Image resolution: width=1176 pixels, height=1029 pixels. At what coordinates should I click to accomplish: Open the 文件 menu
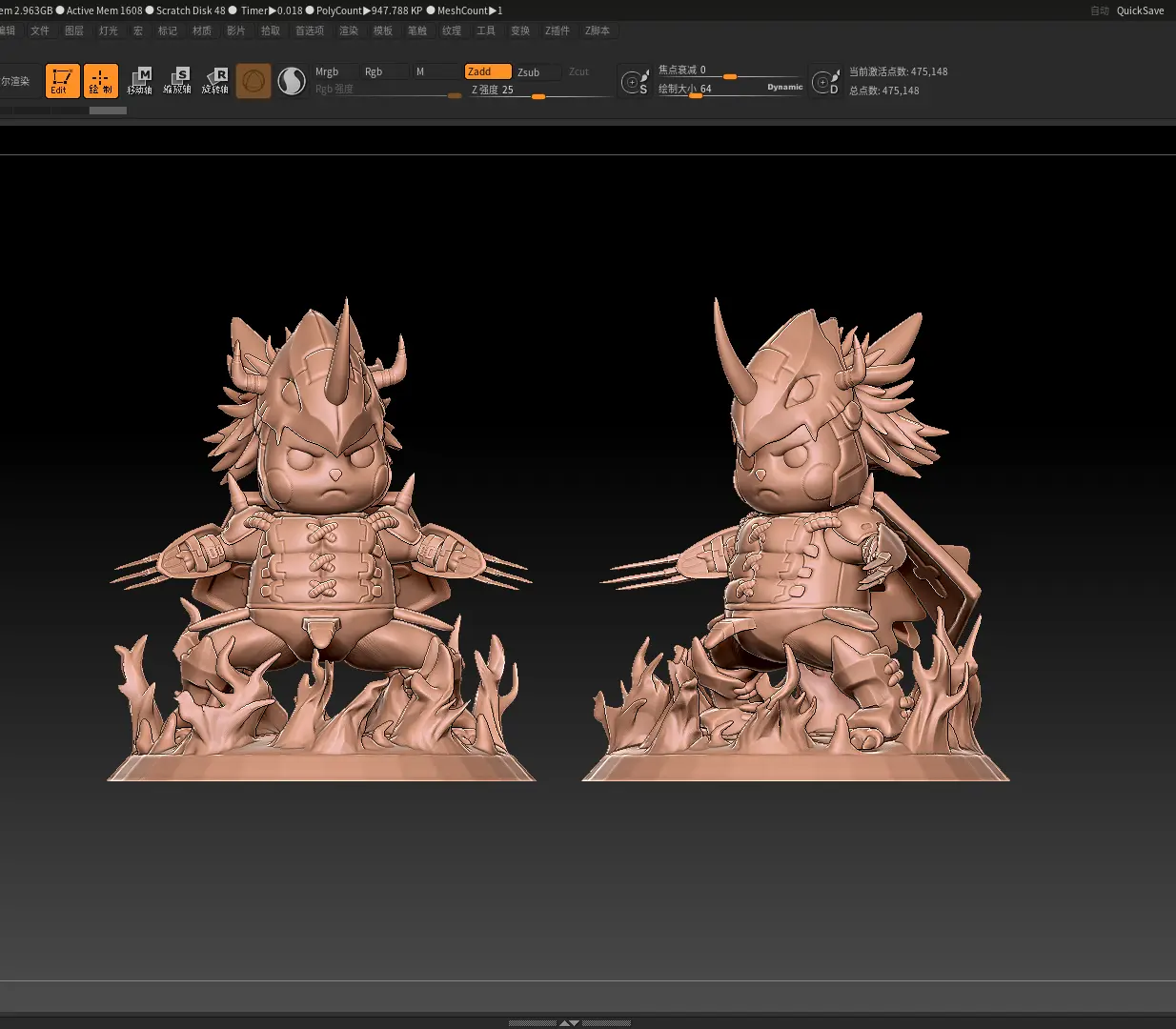pyautogui.click(x=40, y=30)
